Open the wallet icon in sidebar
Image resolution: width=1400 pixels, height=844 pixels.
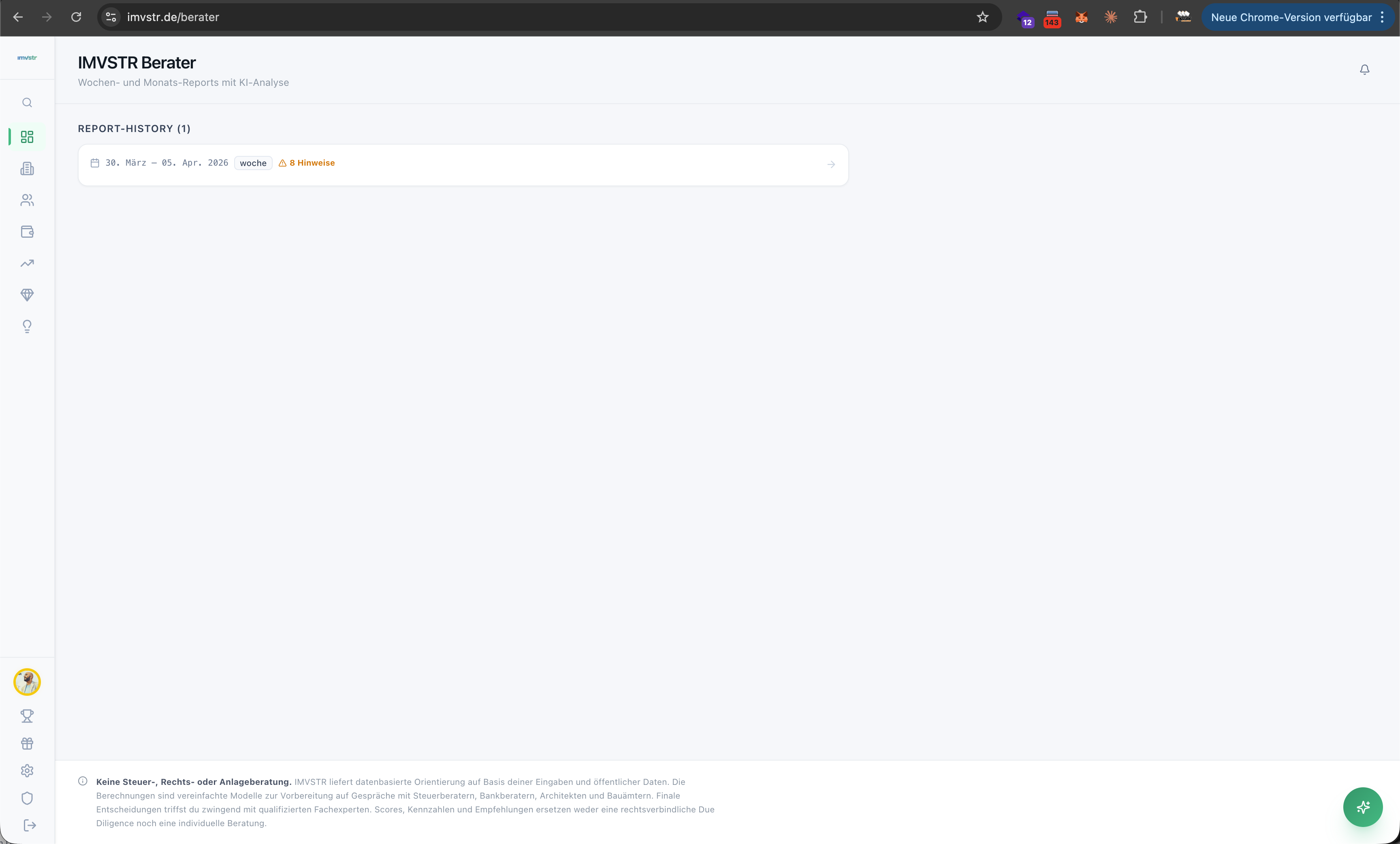point(27,232)
